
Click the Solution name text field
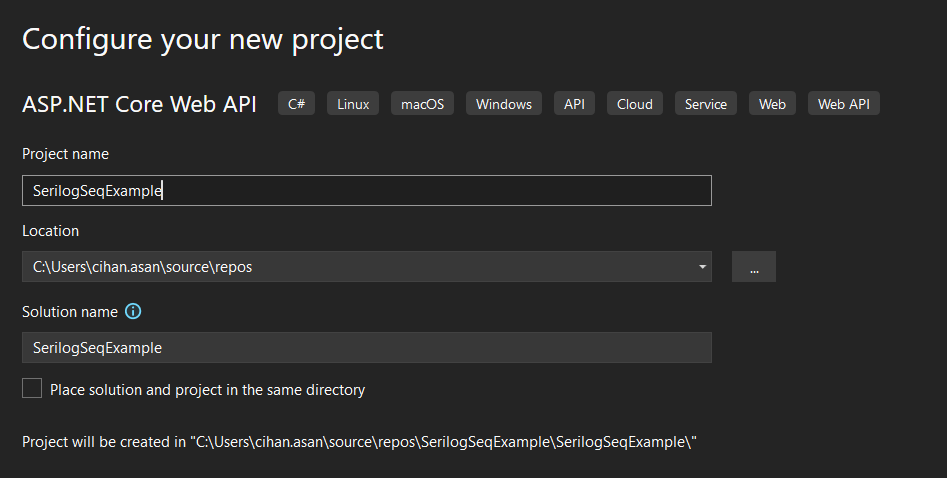[x=366, y=348]
